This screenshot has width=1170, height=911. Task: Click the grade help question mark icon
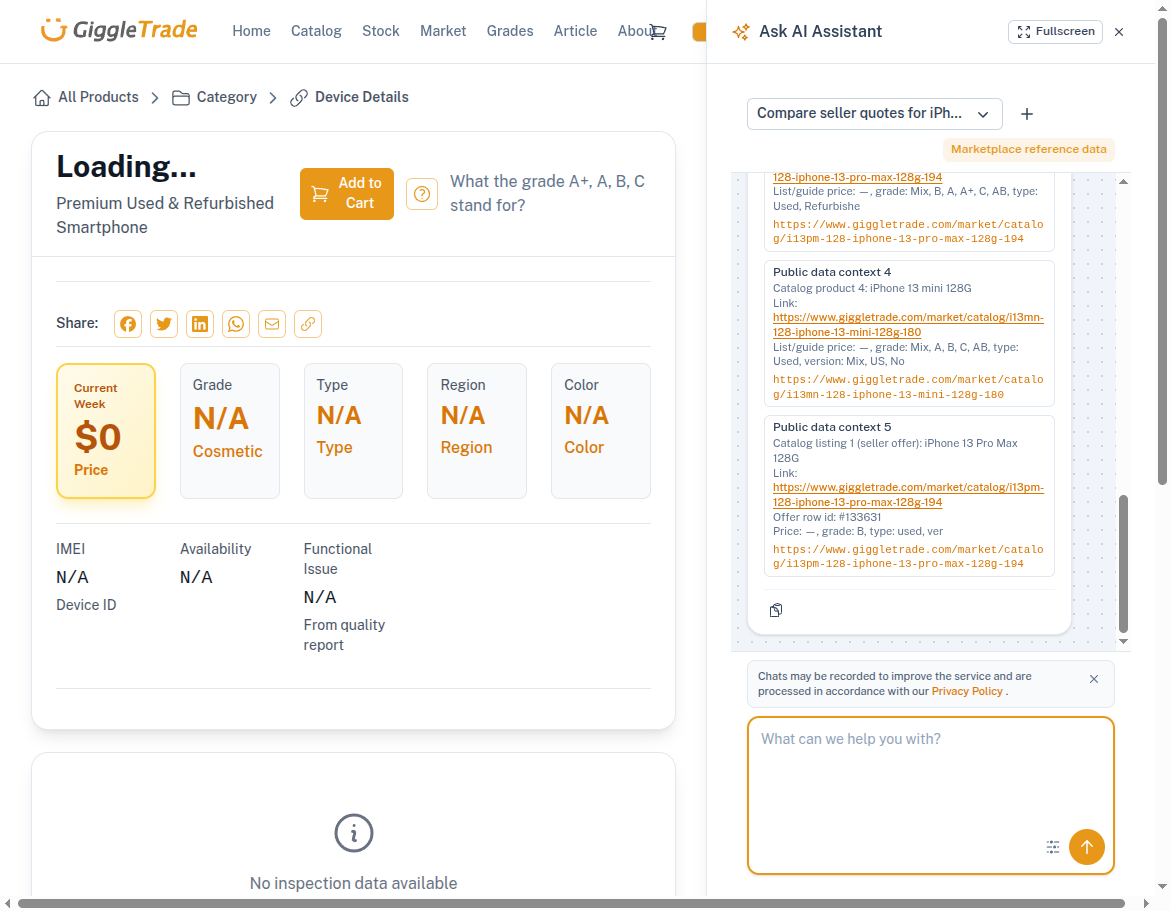pyautogui.click(x=422, y=194)
